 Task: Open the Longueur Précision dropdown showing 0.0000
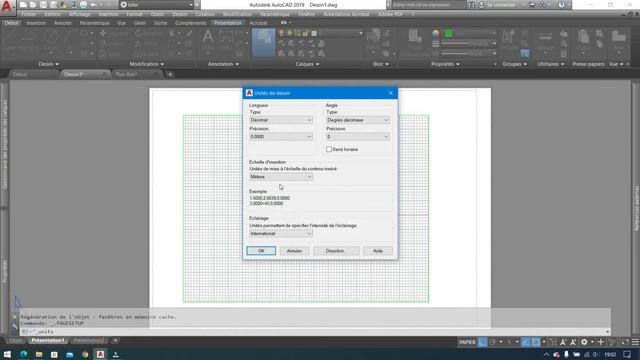[281, 137]
